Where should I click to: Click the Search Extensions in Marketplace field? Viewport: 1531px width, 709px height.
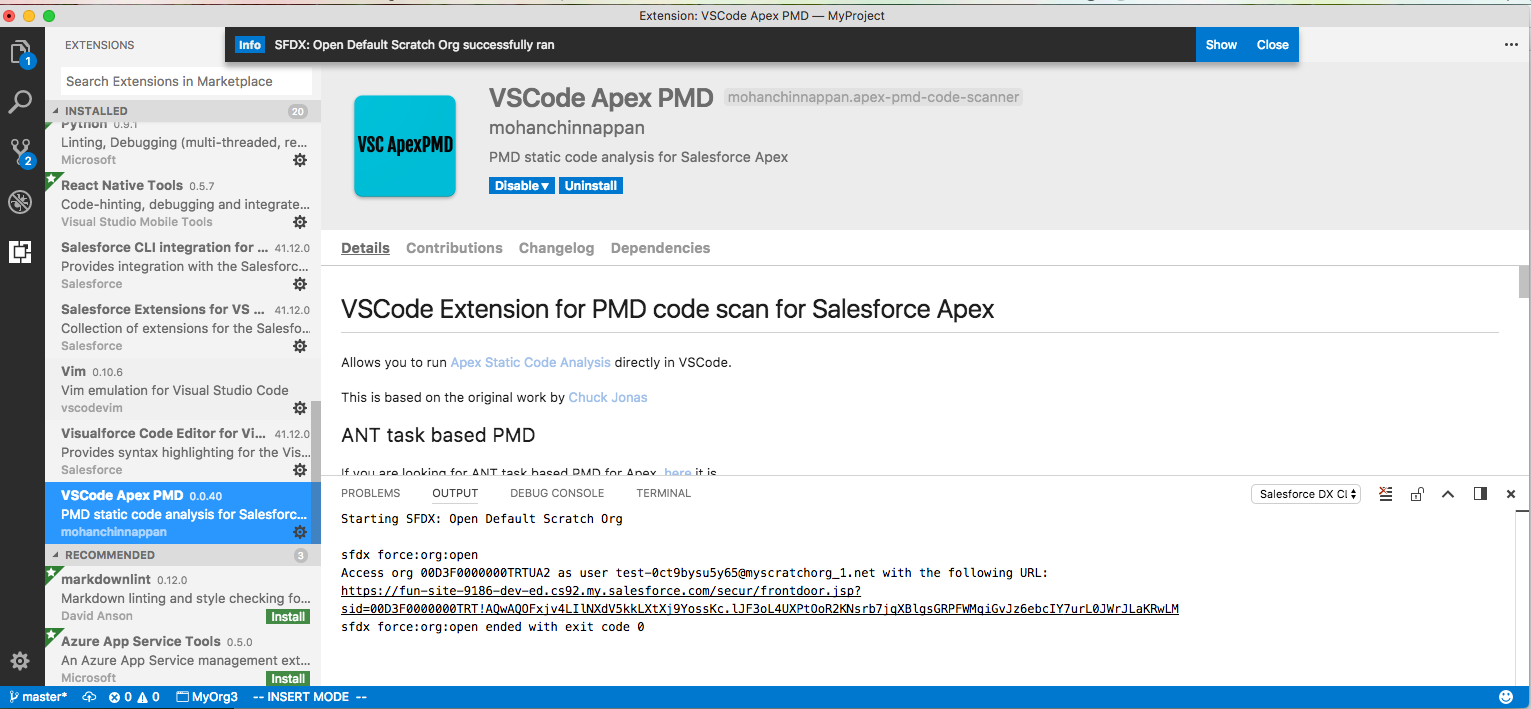187,82
